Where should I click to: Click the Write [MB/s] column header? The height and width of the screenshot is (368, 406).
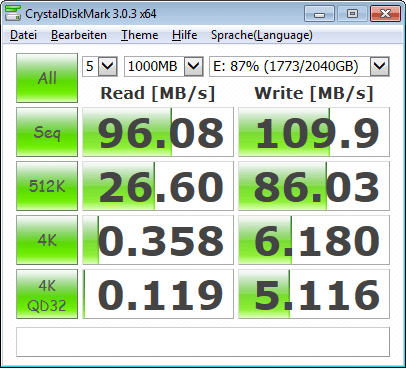[314, 93]
